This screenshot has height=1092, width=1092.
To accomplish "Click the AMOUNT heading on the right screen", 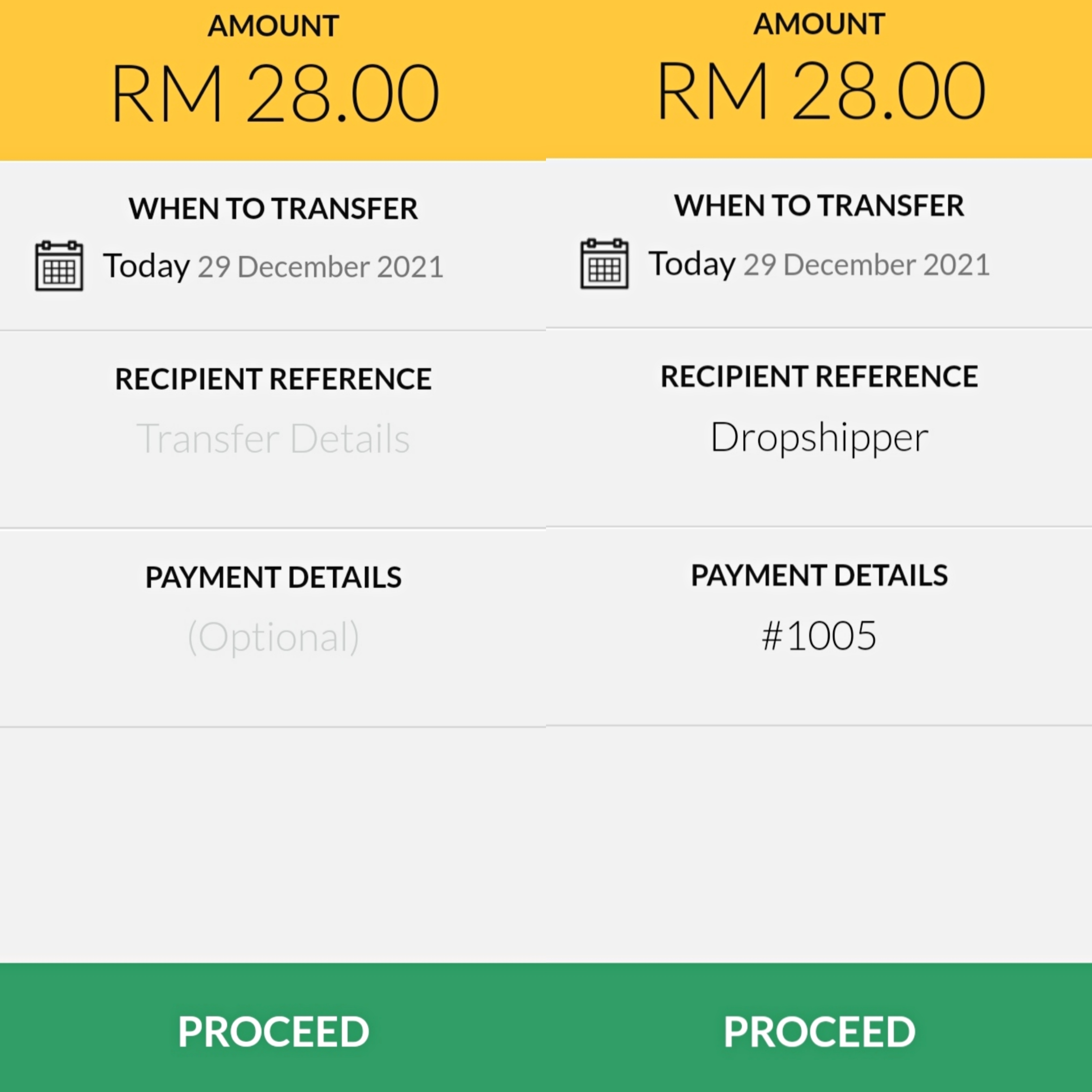I will 819,24.
